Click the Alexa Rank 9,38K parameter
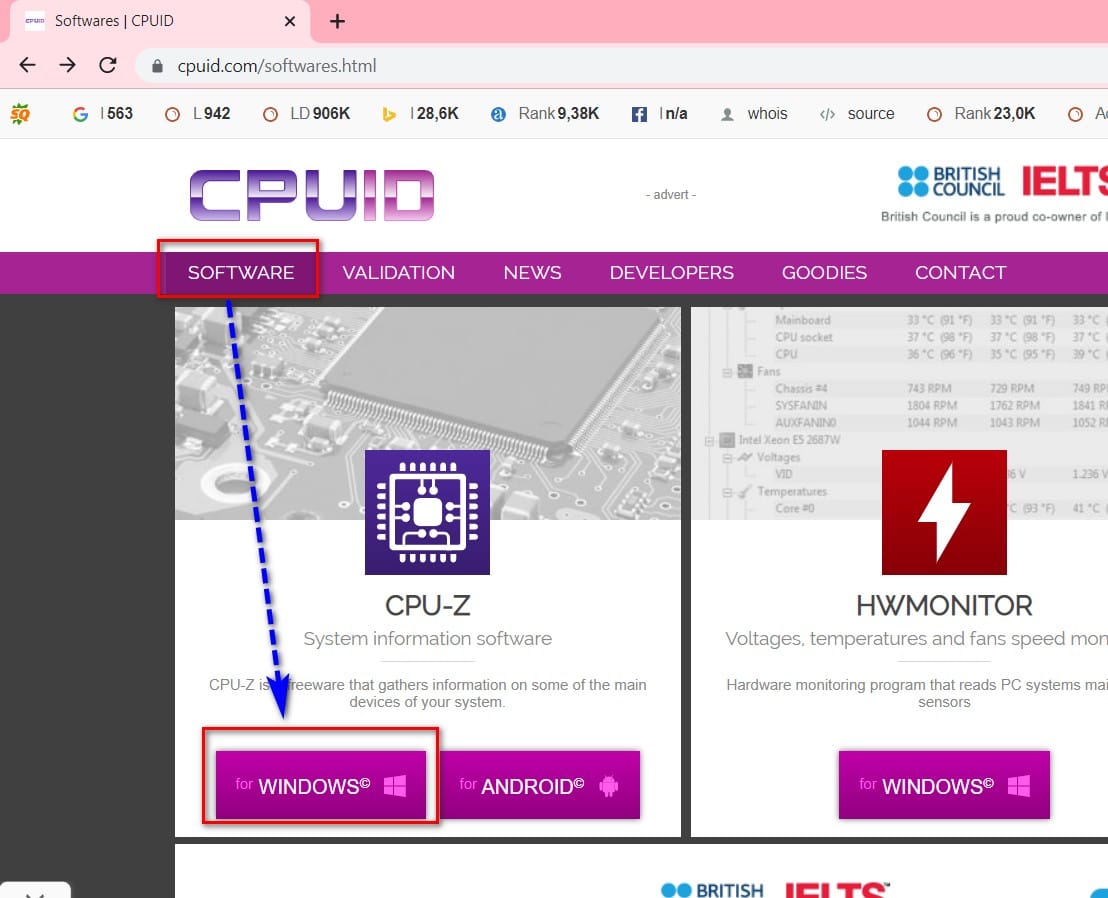1108x898 pixels. [545, 114]
